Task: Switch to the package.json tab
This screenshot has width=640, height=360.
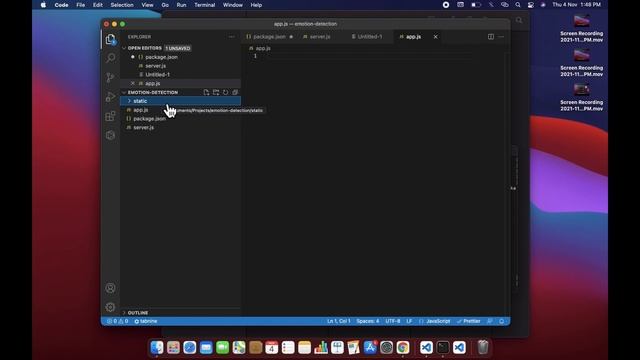Action: coord(269,37)
